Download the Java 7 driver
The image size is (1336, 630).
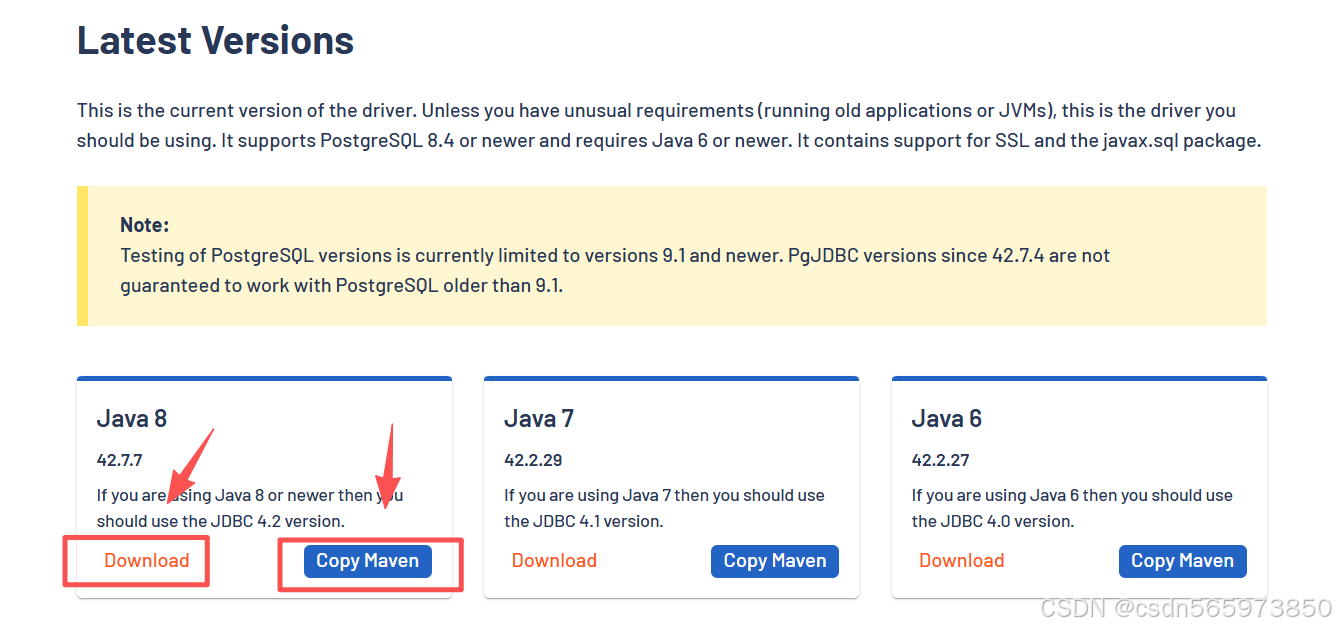pos(554,561)
